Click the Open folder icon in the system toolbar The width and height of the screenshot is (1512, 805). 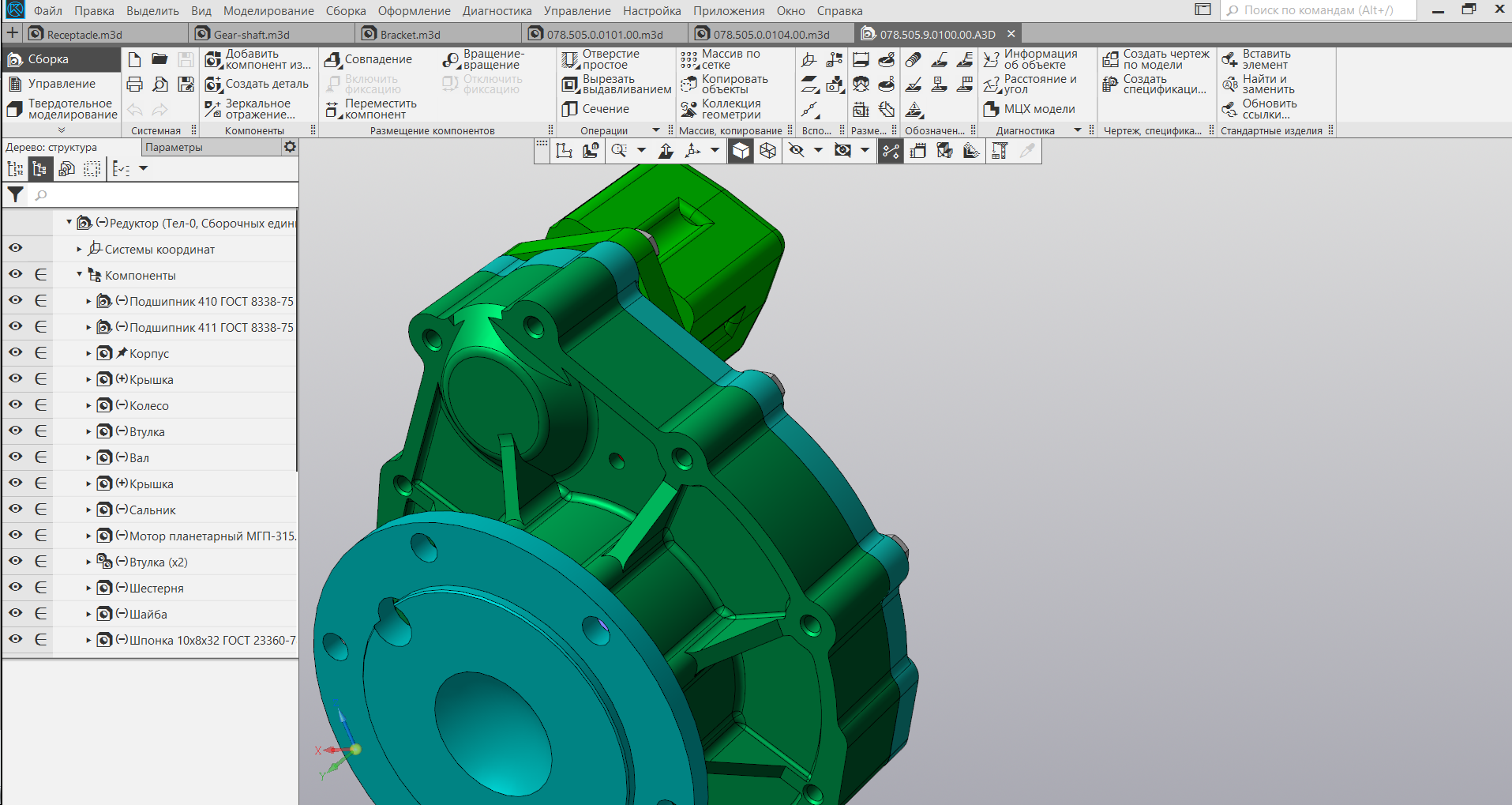pyautogui.click(x=159, y=60)
